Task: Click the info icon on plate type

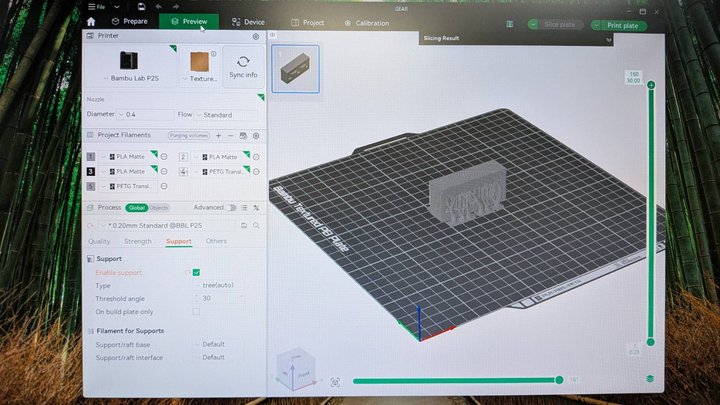Action: click(214, 54)
